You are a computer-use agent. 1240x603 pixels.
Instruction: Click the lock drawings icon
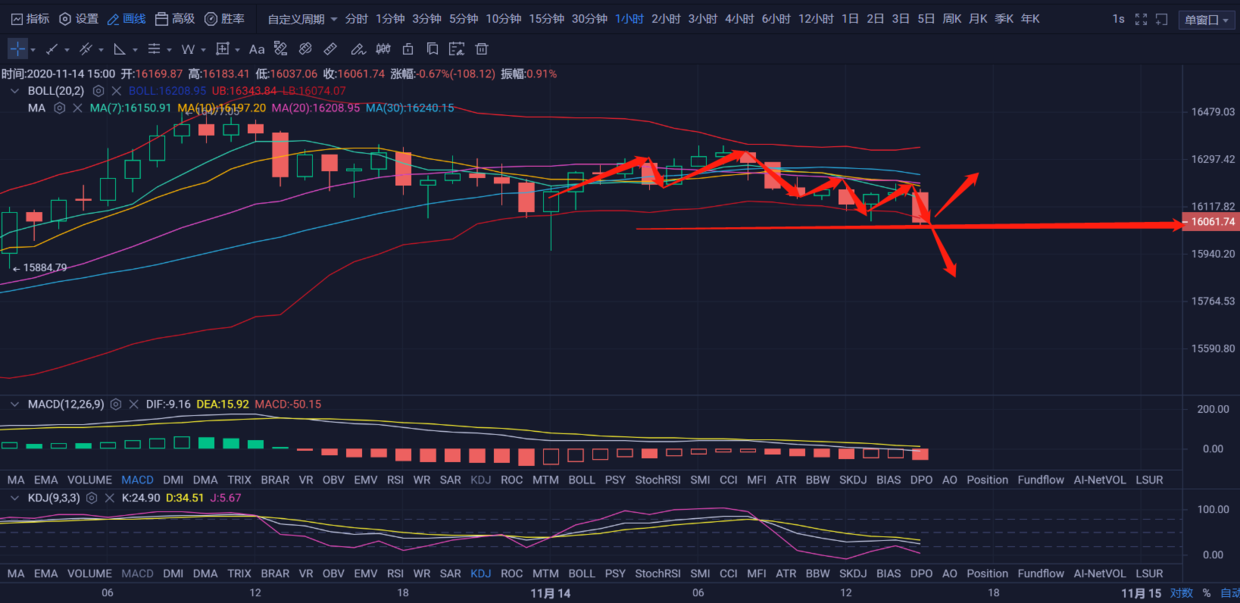407,48
